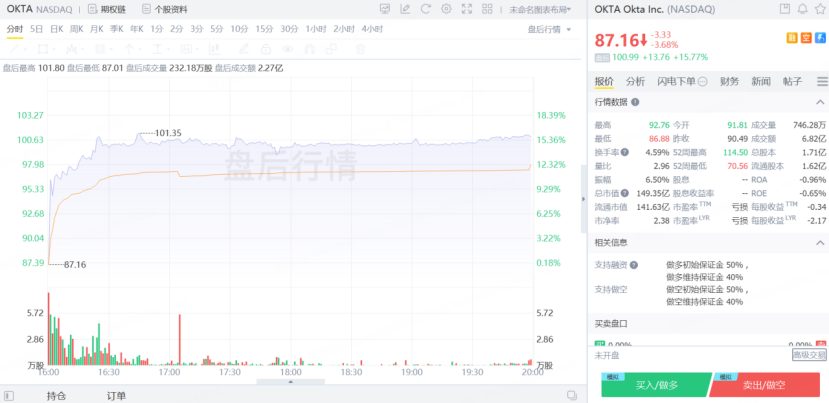Click the edit/pencil note icon in top toolbar

[x=406, y=9]
